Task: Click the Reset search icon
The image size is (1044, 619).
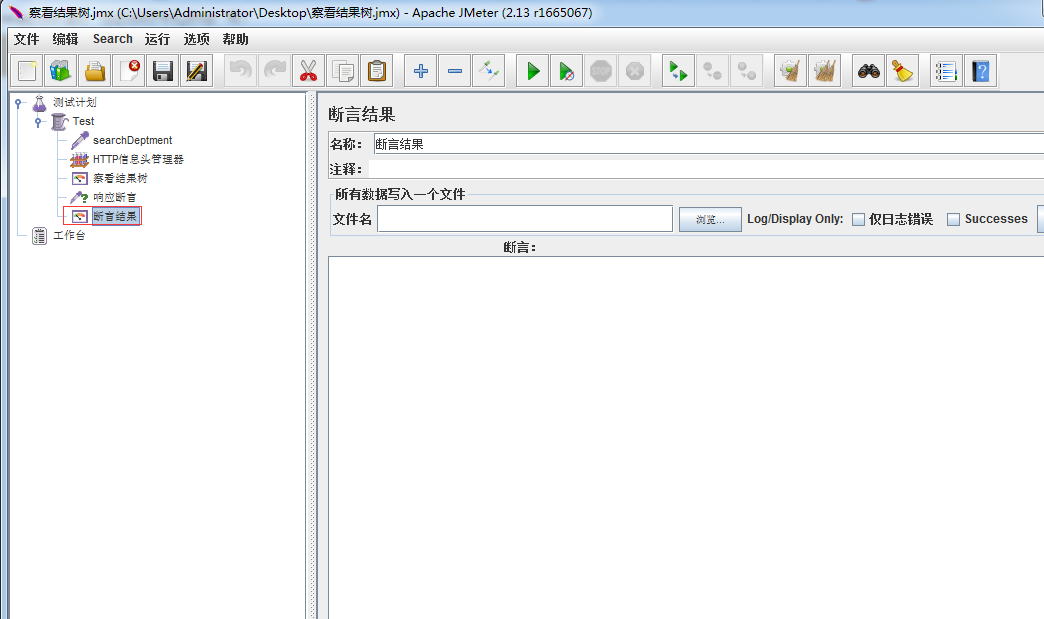Action: 903,71
